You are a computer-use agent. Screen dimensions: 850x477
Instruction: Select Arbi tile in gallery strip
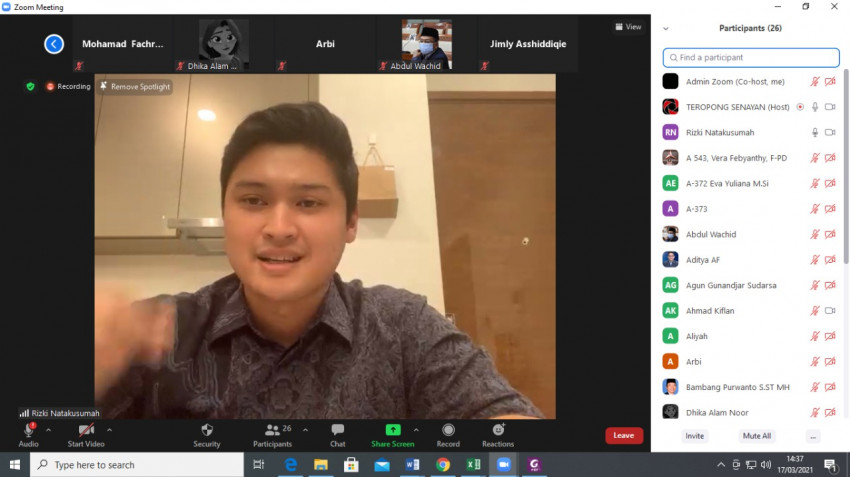[325, 44]
